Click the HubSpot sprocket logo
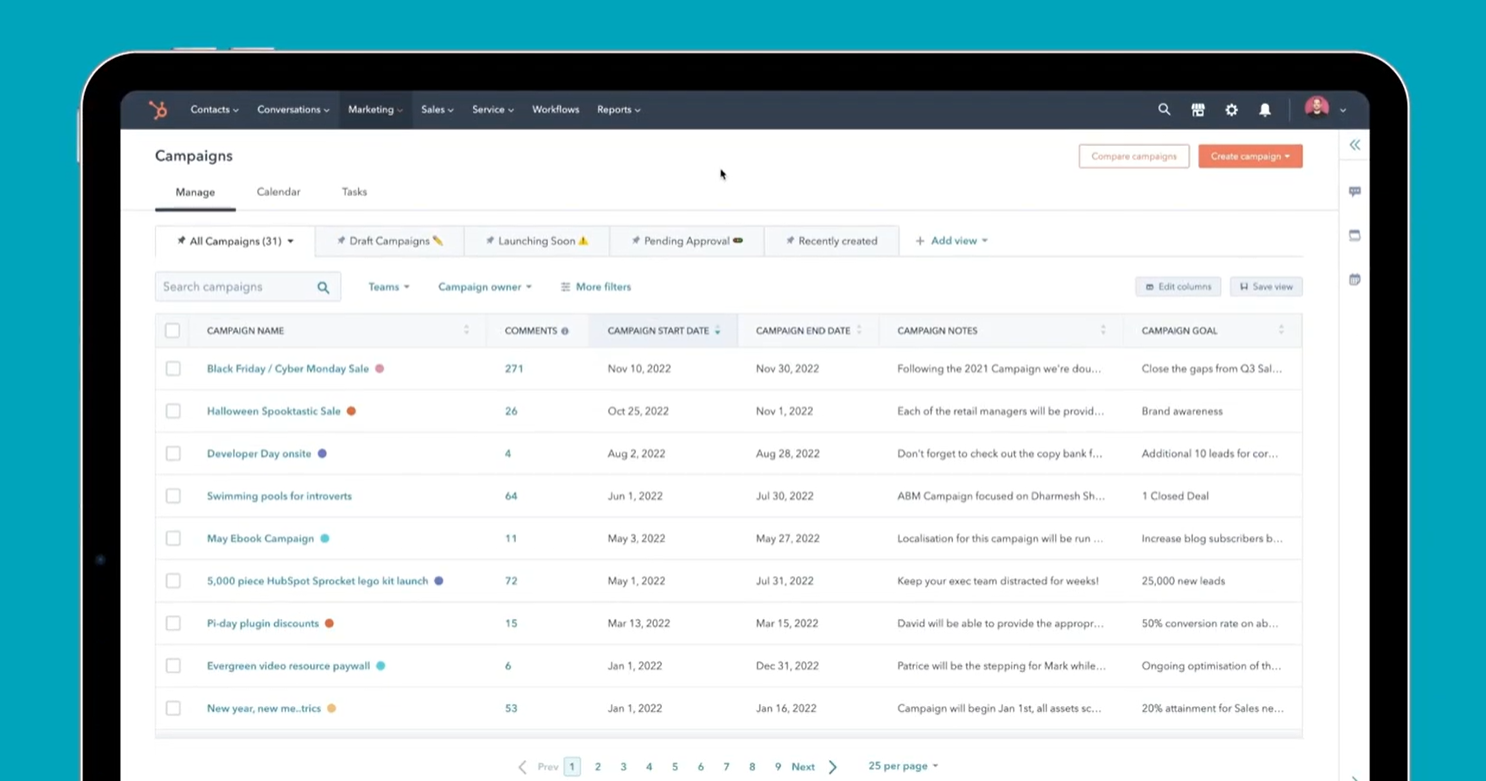The image size is (1486, 781). 158,110
